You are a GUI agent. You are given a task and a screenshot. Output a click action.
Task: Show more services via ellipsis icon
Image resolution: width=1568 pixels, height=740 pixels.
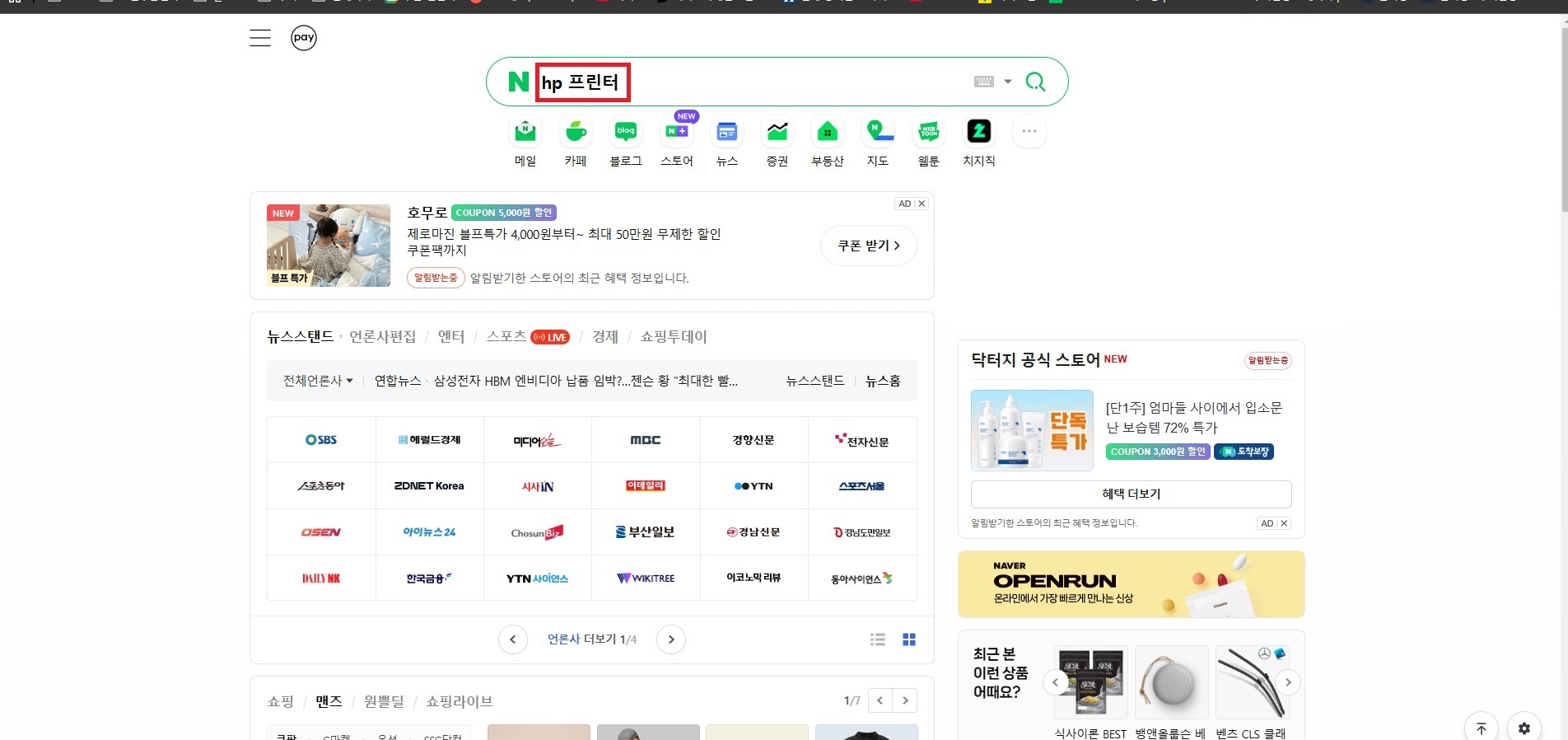[x=1029, y=131]
